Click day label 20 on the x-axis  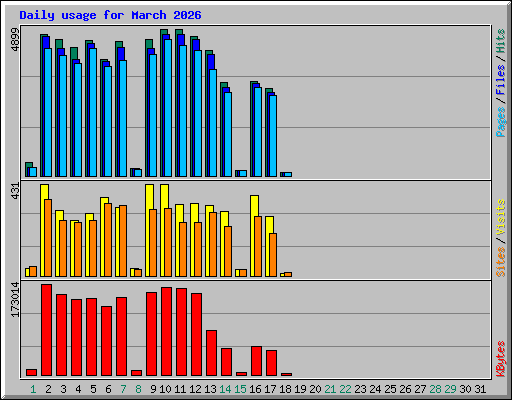[315, 389]
